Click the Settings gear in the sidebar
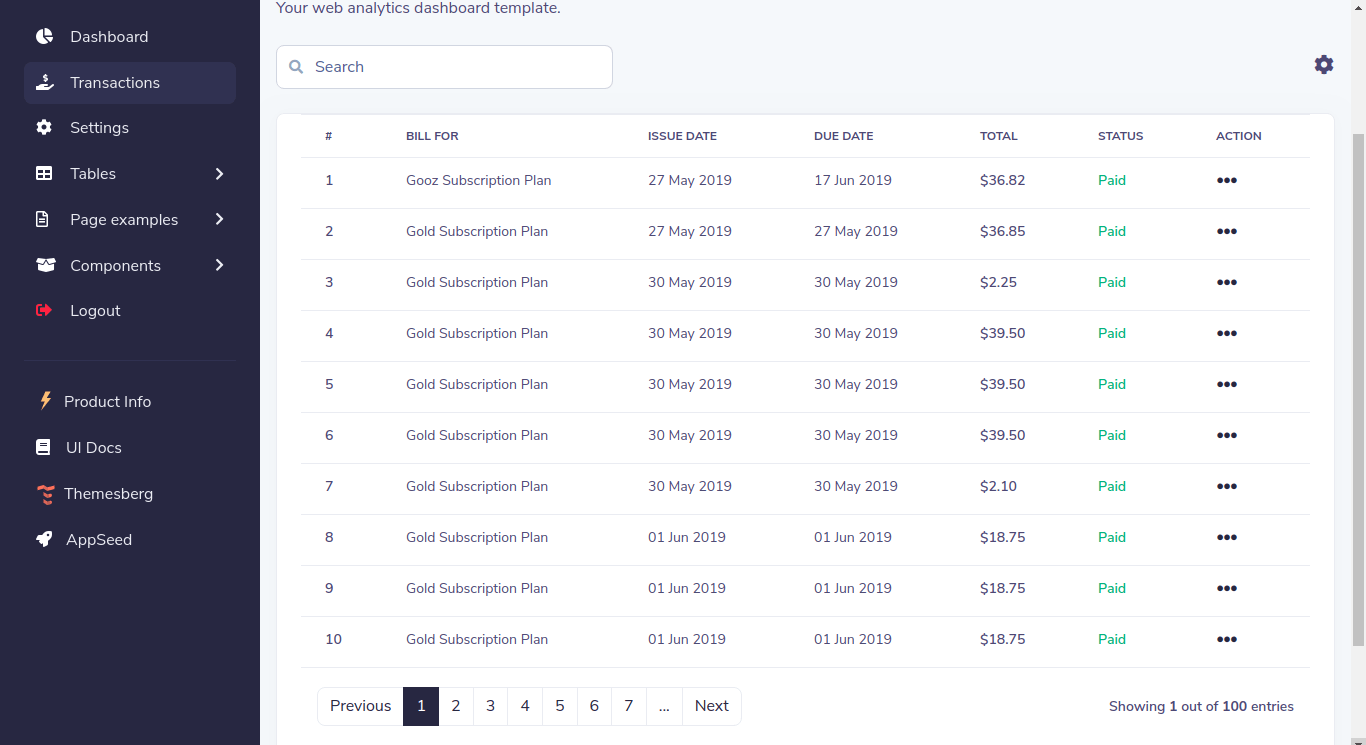Screen dimensions: 1366x745 [x=44, y=127]
